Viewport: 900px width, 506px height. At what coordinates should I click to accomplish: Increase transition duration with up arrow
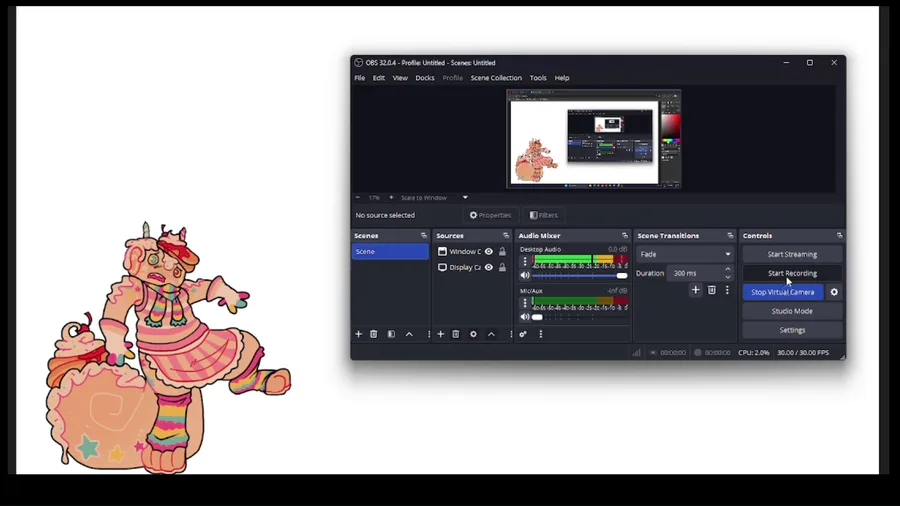(728, 269)
